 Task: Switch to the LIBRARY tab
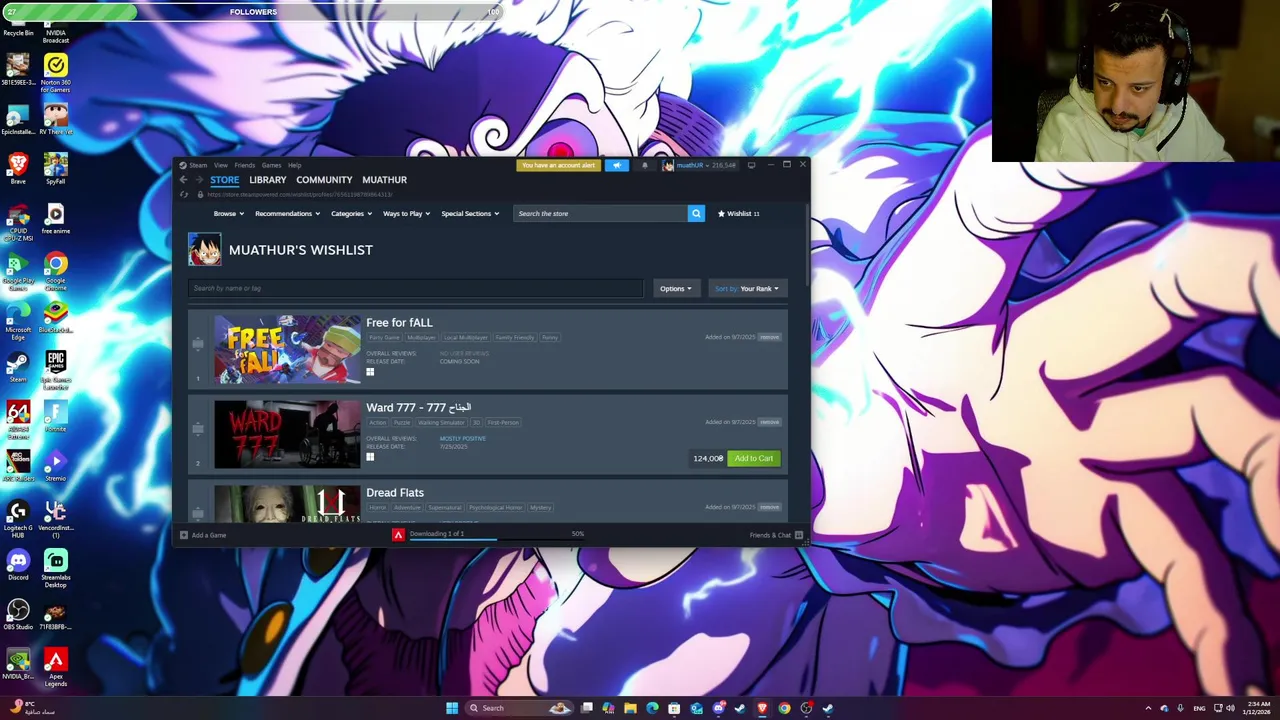click(x=268, y=180)
